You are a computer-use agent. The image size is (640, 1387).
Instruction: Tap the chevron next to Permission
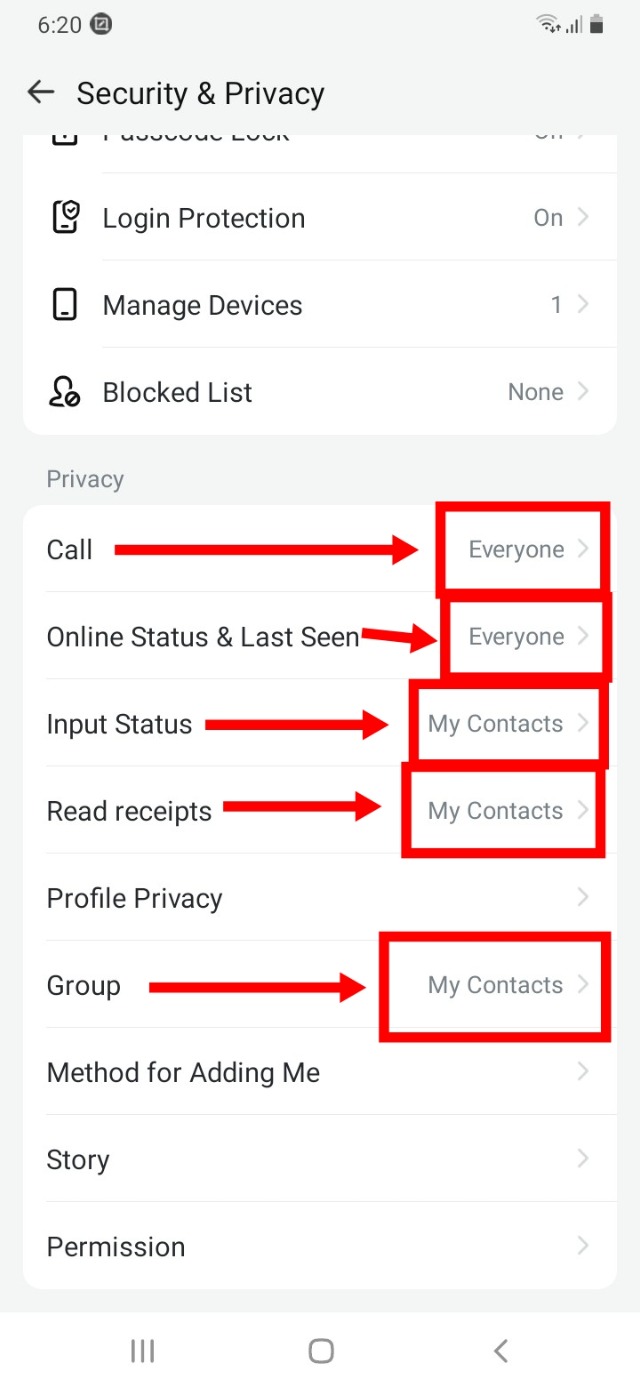(x=583, y=1246)
